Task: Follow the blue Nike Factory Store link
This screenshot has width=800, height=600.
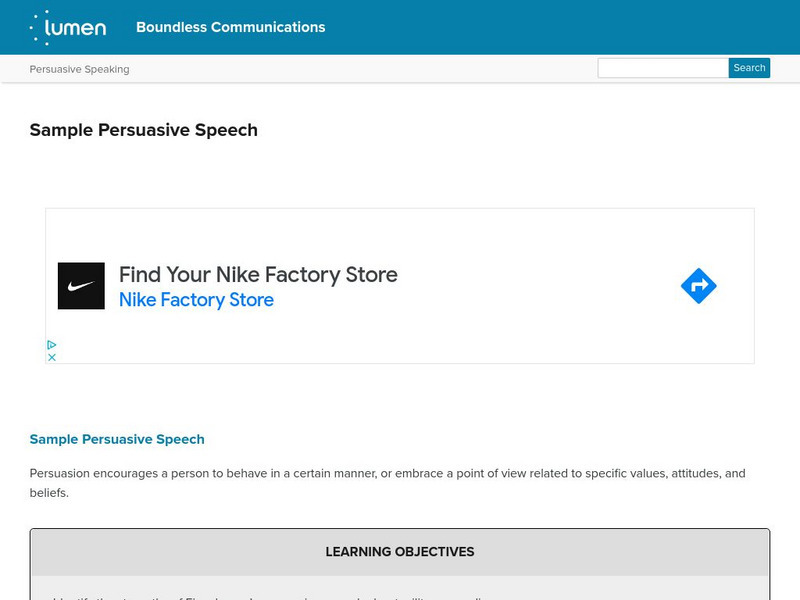Action: click(196, 300)
